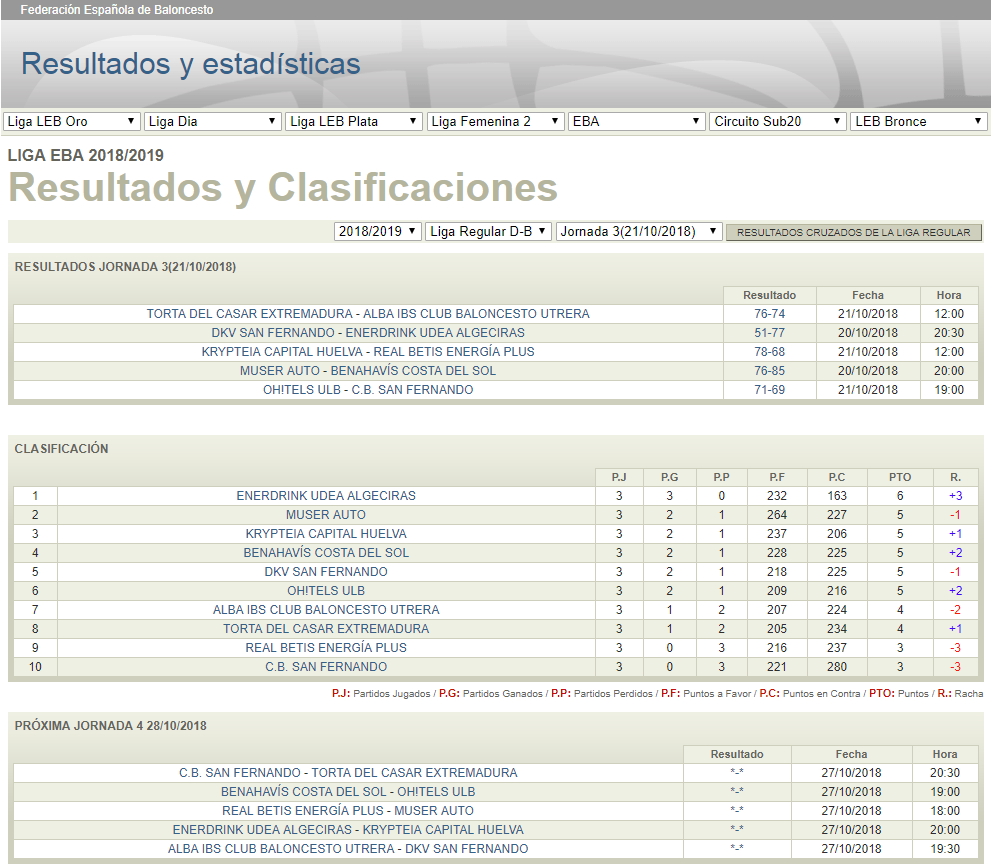Open the LEB Bronce dropdown
This screenshot has width=993, height=867.
coord(918,121)
